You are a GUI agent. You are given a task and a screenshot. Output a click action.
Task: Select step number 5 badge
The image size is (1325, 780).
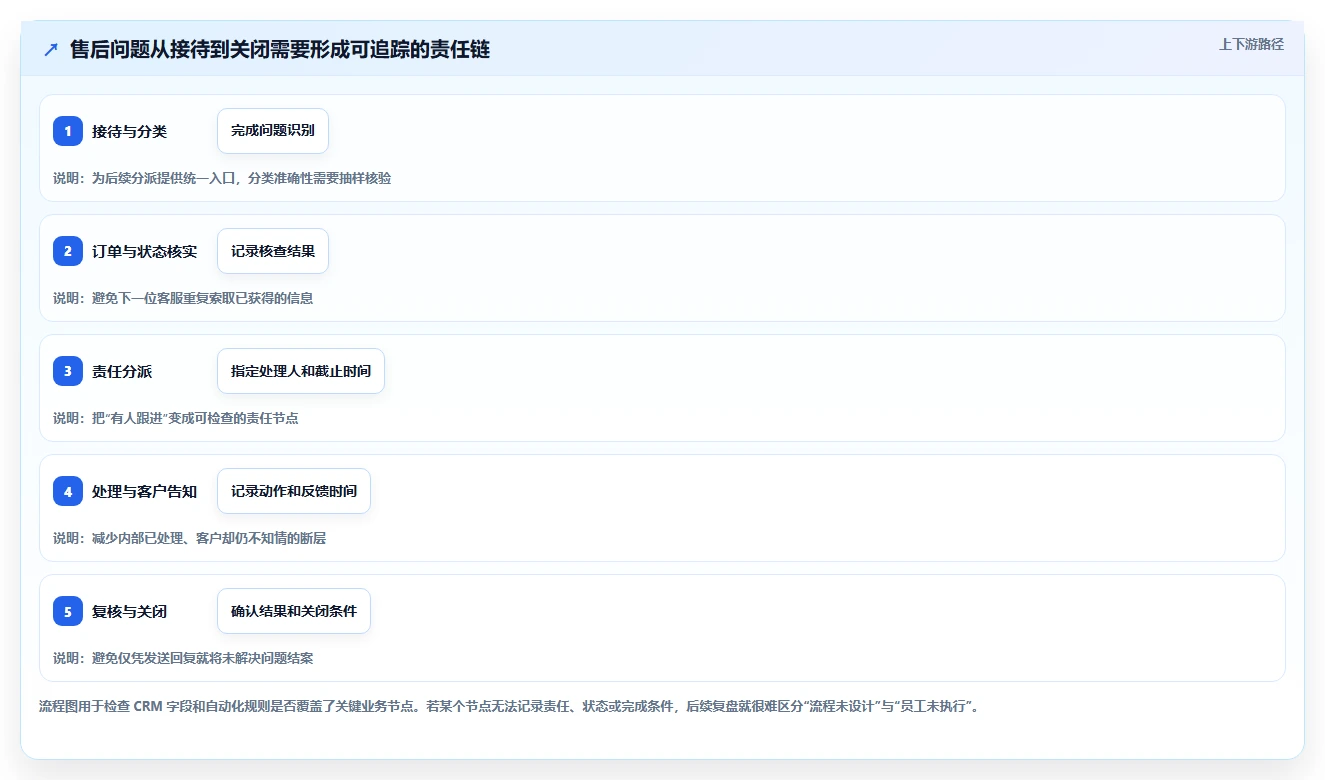pyautogui.click(x=68, y=611)
